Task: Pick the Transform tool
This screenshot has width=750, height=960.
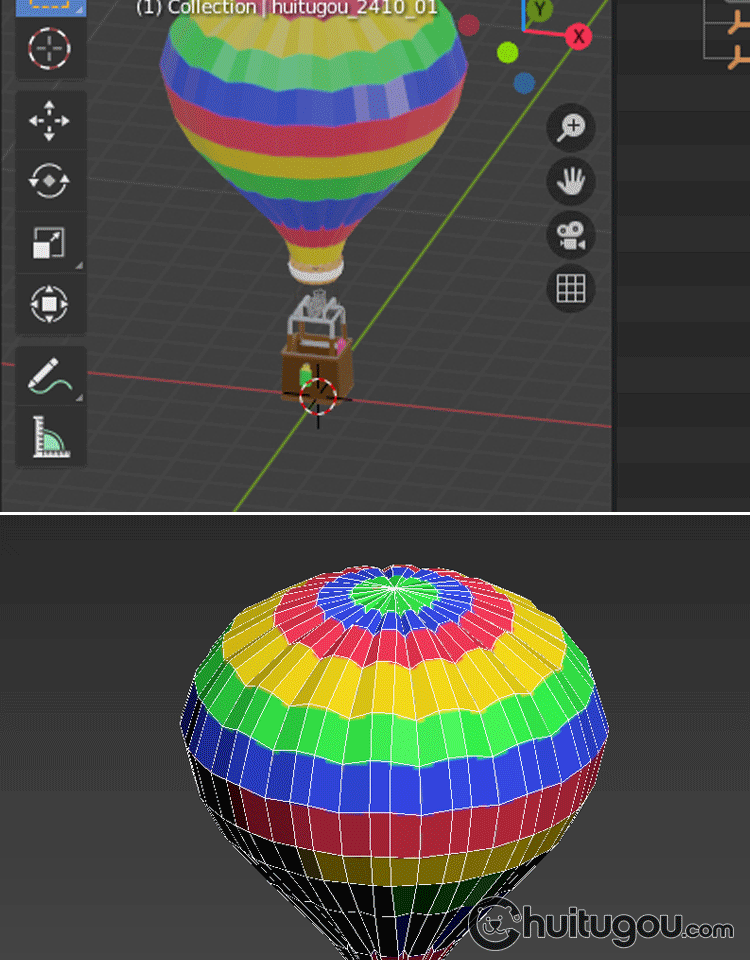Action: [x=50, y=303]
